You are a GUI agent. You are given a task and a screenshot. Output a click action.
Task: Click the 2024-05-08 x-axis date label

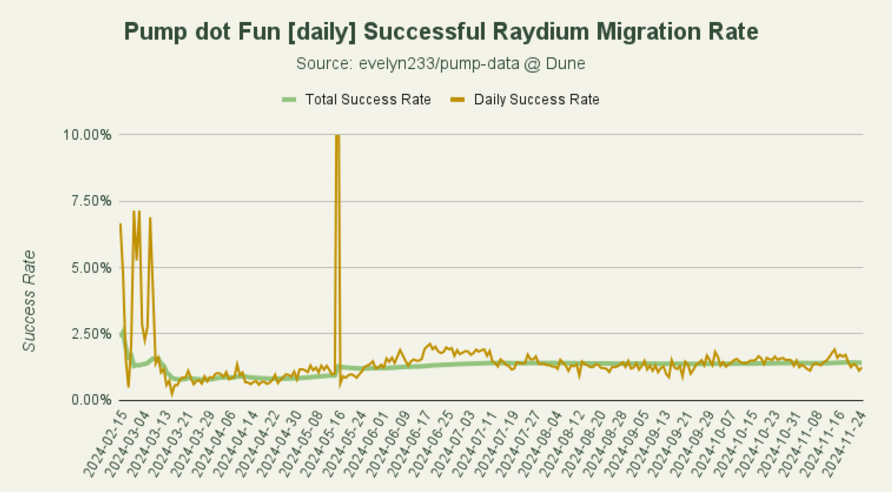tap(300, 443)
